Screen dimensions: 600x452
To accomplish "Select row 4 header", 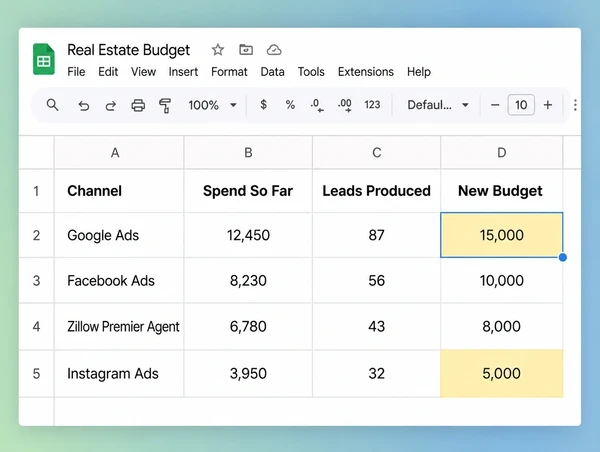I will (36, 326).
